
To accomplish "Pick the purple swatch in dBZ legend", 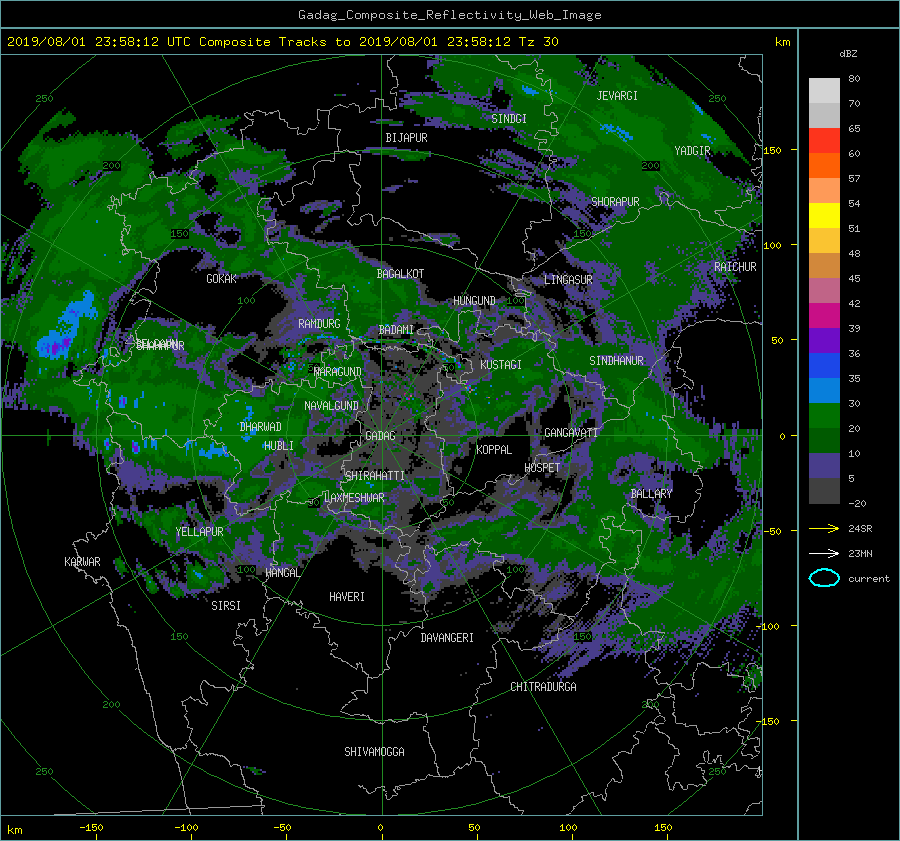I will [x=824, y=340].
